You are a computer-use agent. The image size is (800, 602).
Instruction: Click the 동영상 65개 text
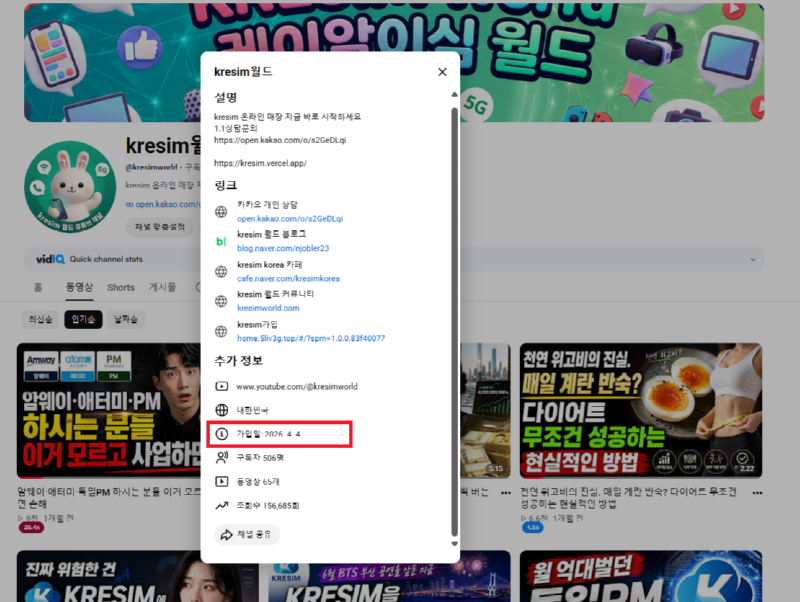[x=258, y=482]
